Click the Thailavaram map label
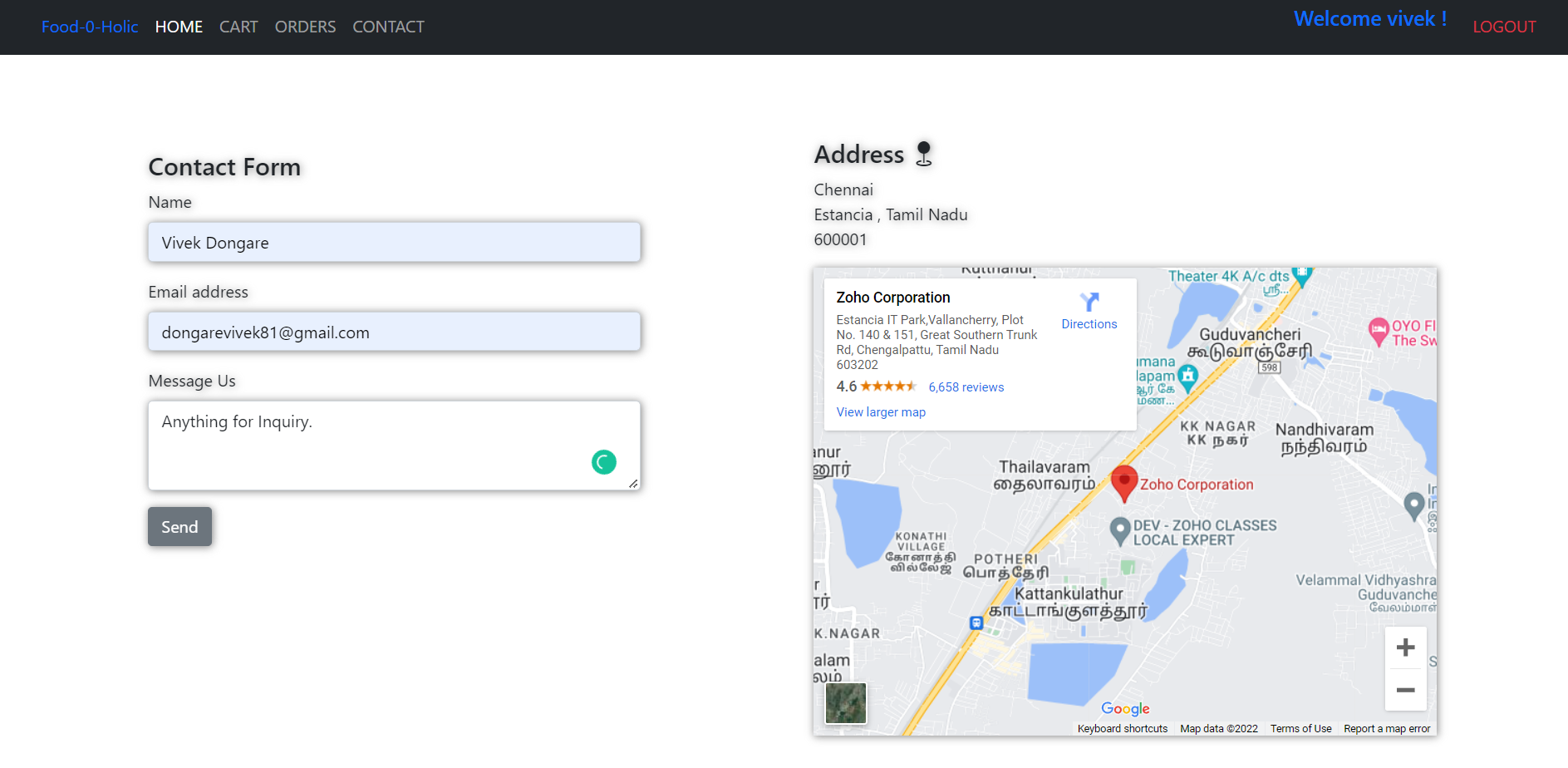 click(1045, 475)
